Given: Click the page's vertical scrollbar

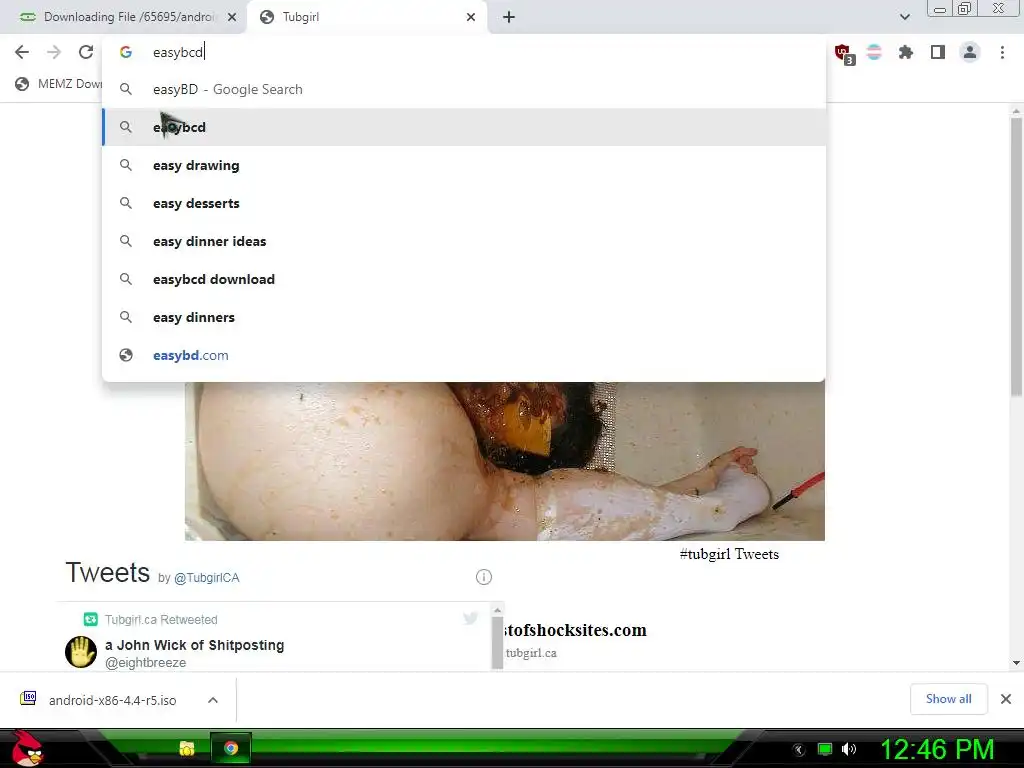Looking at the screenshot, I should [x=1016, y=257].
